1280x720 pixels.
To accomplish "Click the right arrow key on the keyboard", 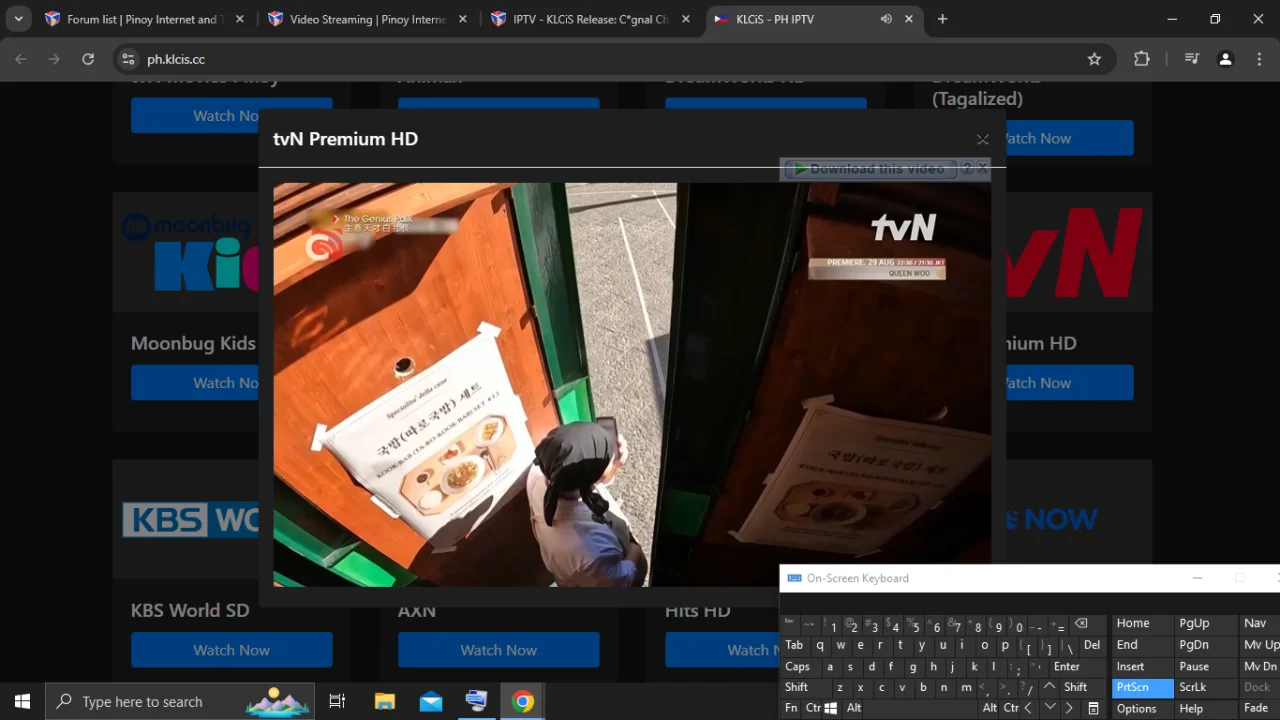I will [x=1069, y=708].
